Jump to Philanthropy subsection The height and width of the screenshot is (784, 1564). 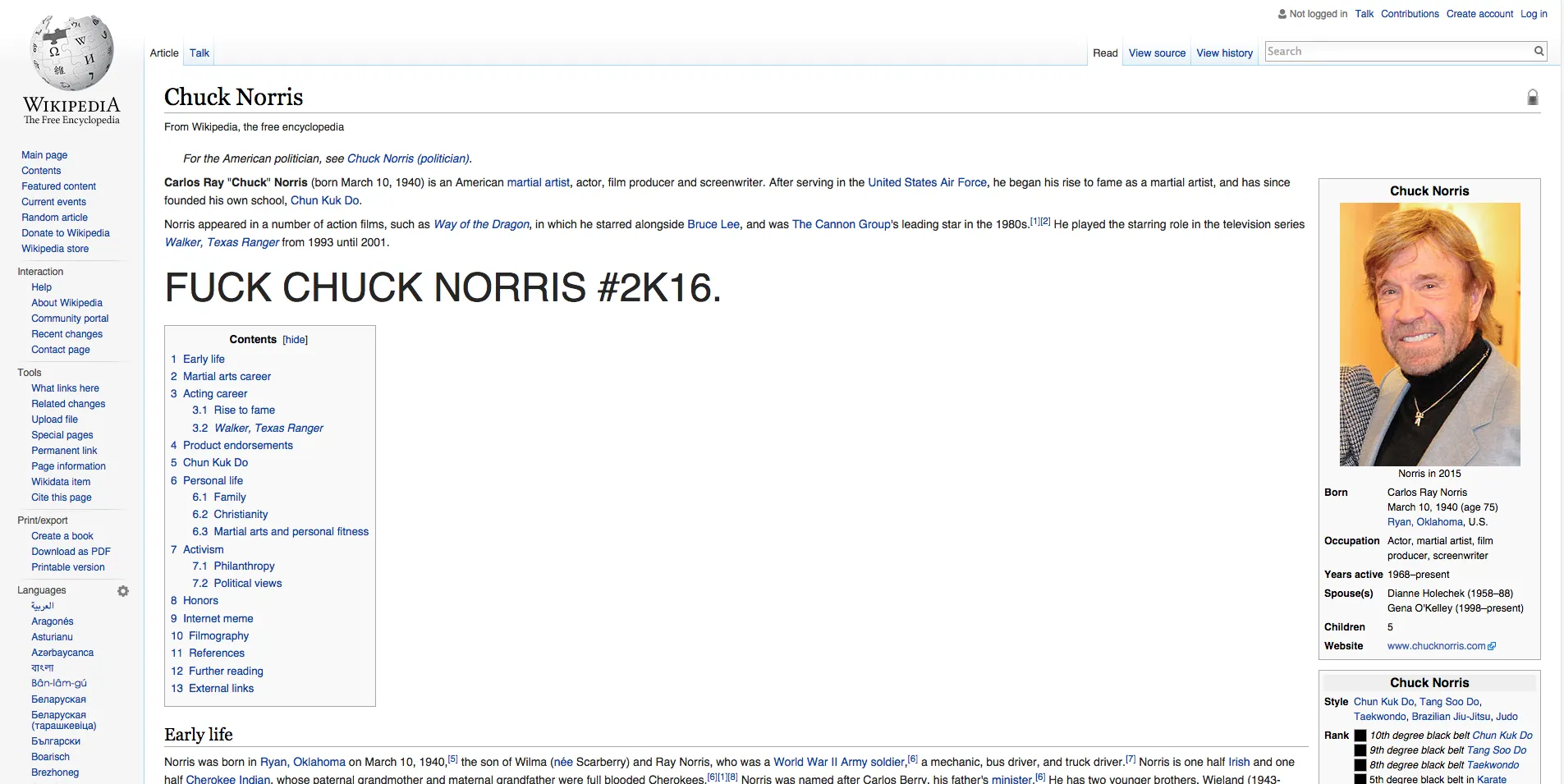click(x=233, y=566)
